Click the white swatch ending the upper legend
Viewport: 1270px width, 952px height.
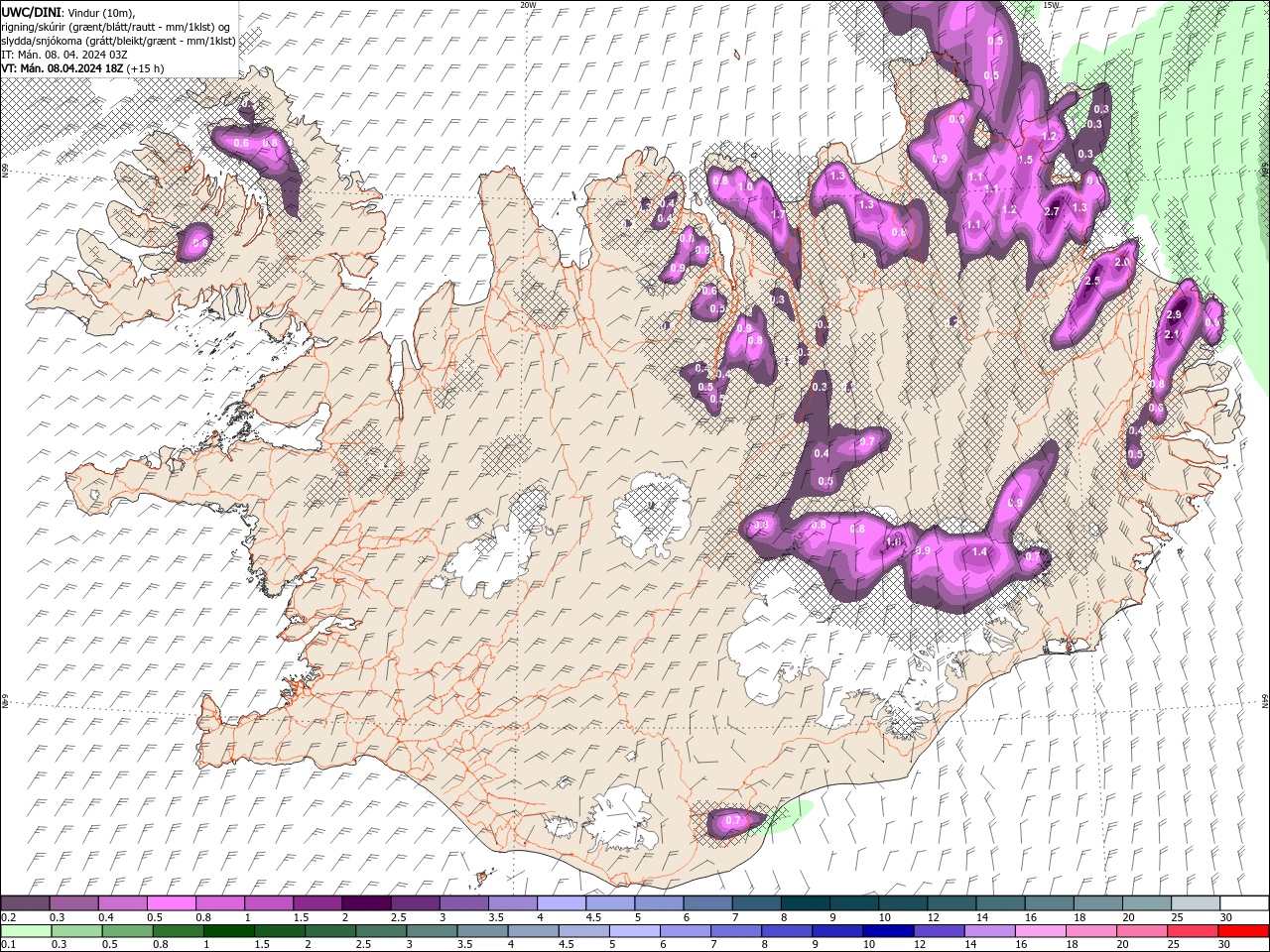[x=1244, y=903]
